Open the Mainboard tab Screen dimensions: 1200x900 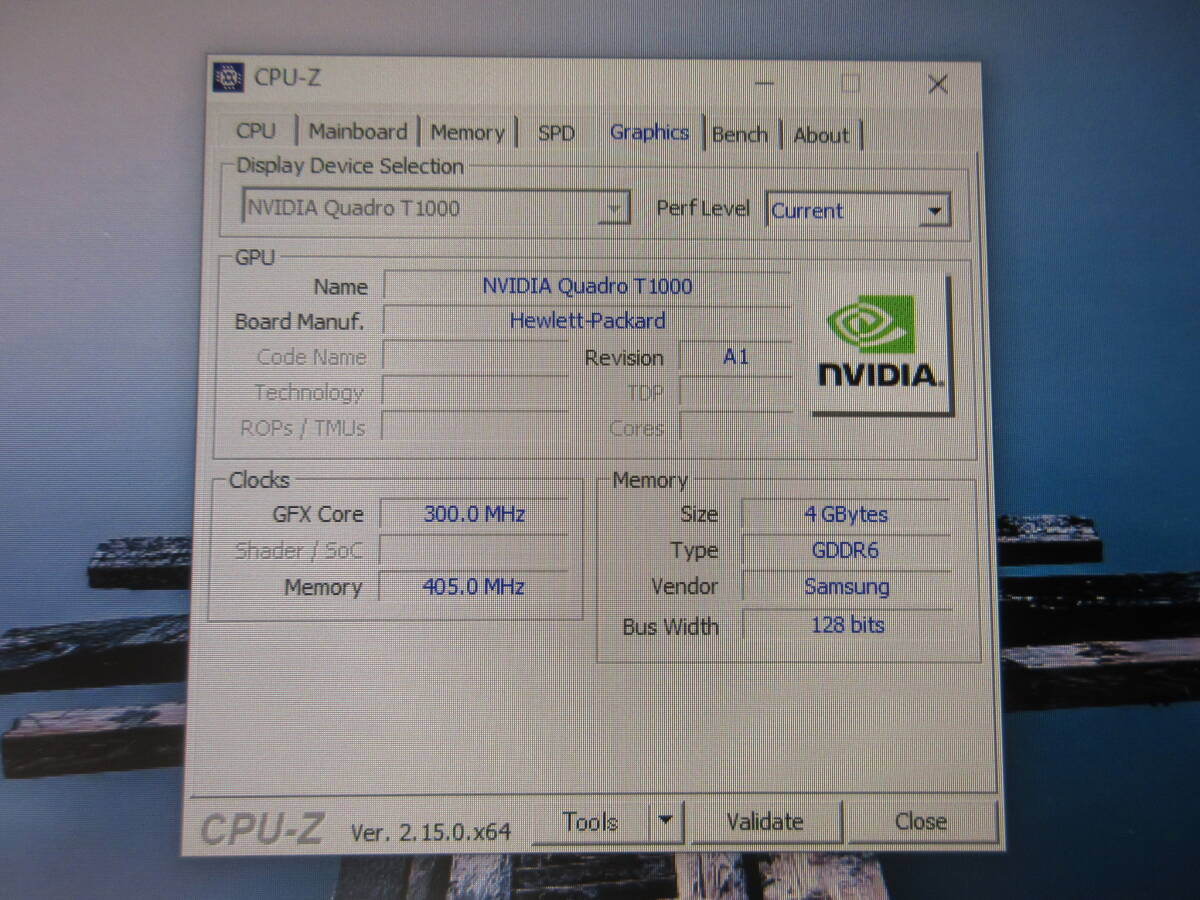pyautogui.click(x=357, y=132)
